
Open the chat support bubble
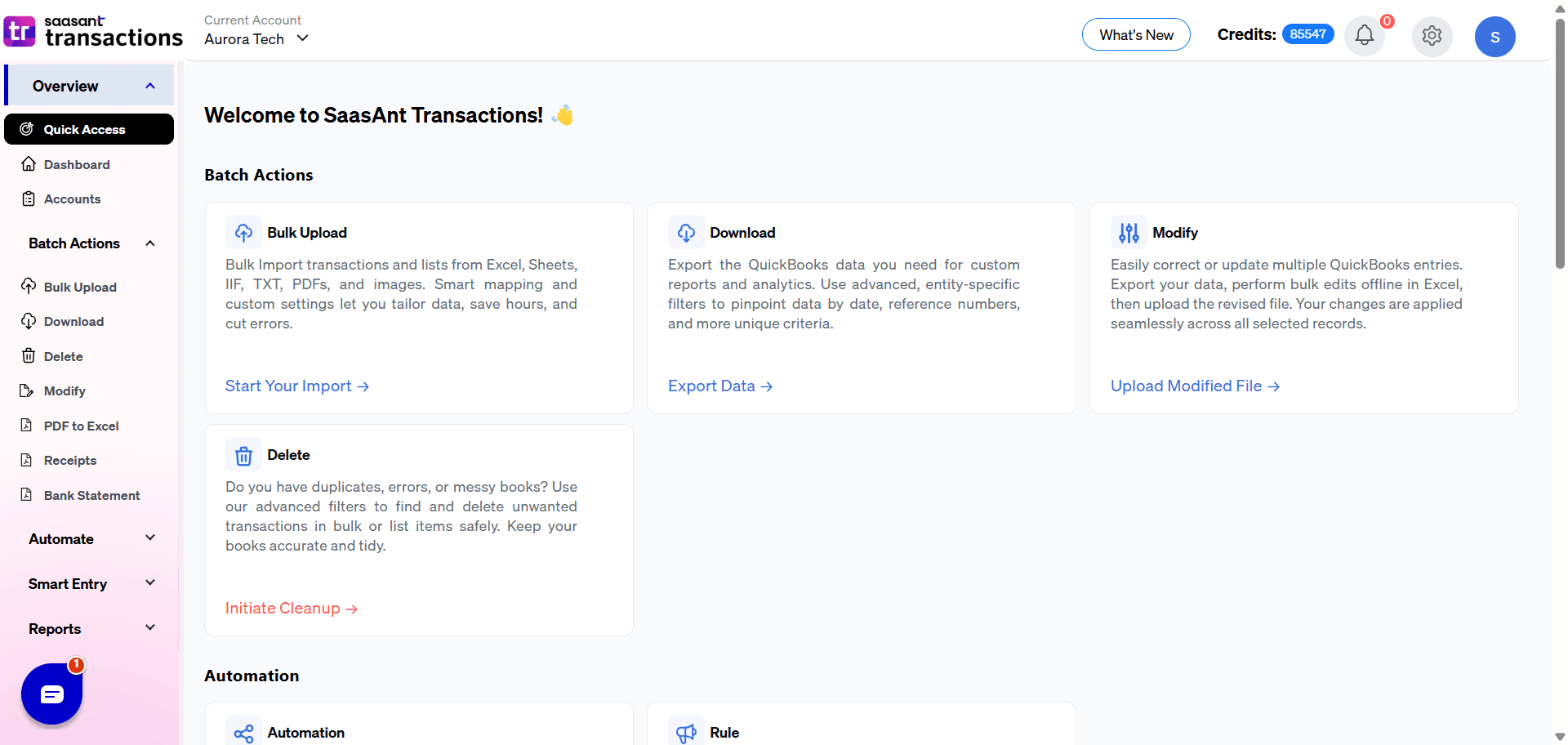coord(51,694)
